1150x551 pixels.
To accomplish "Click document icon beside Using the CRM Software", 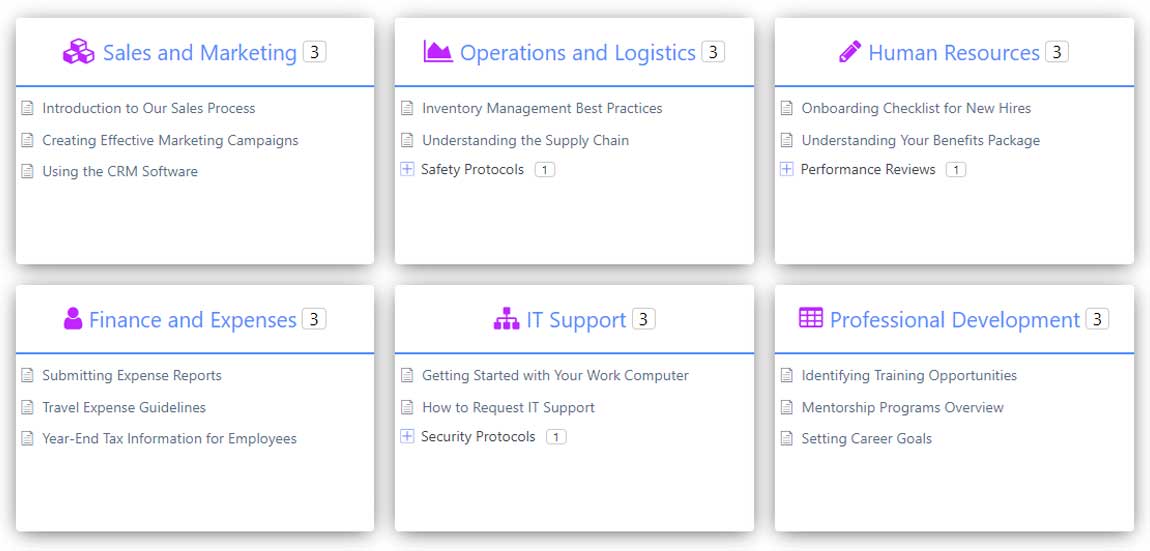I will (x=28, y=171).
